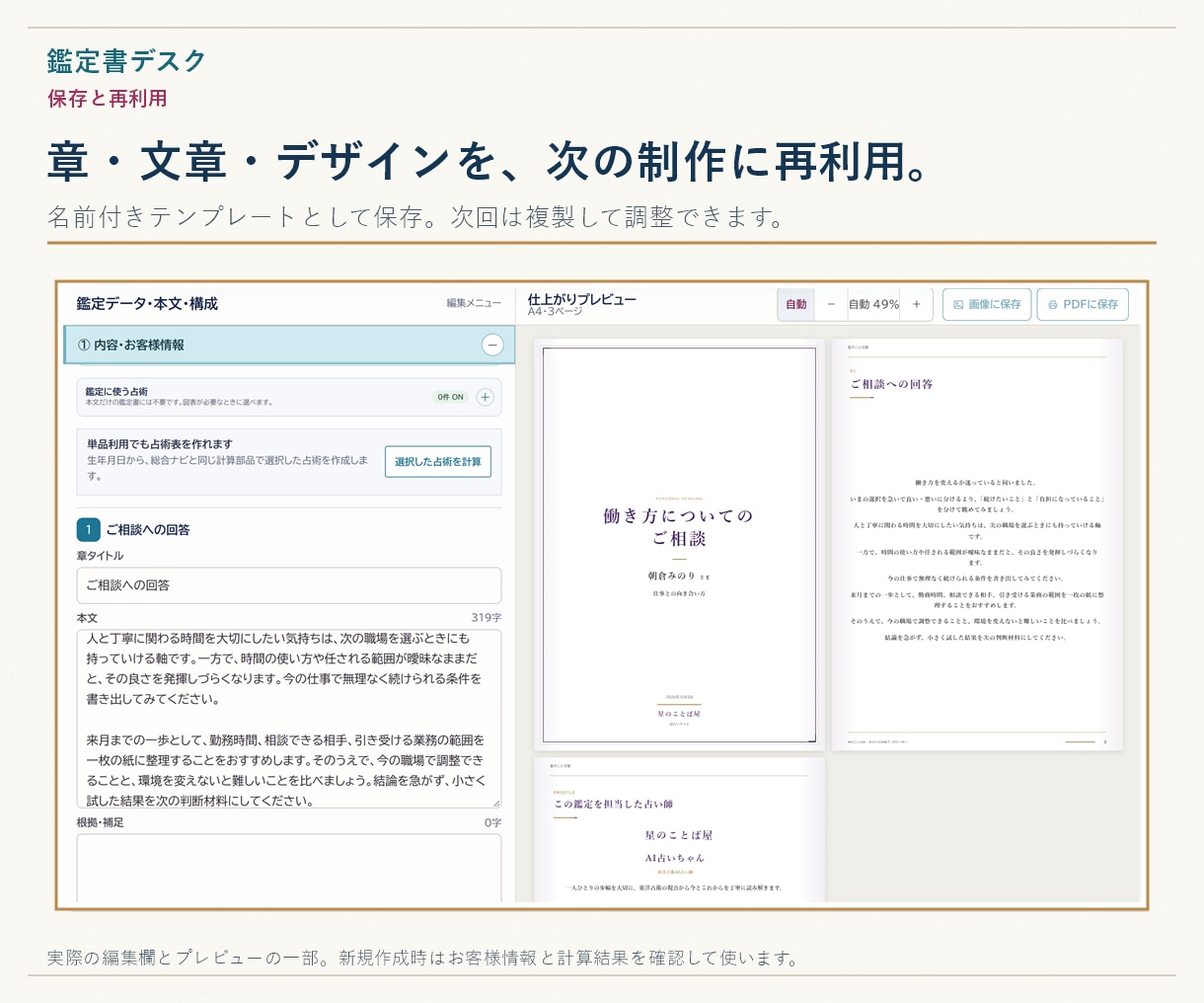
Task: Decrease preview zoom with minus button
Action: click(831, 304)
